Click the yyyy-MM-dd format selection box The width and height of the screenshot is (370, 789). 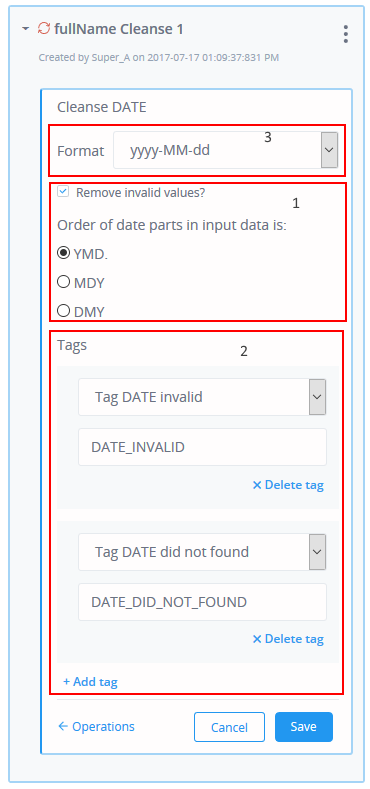226,150
